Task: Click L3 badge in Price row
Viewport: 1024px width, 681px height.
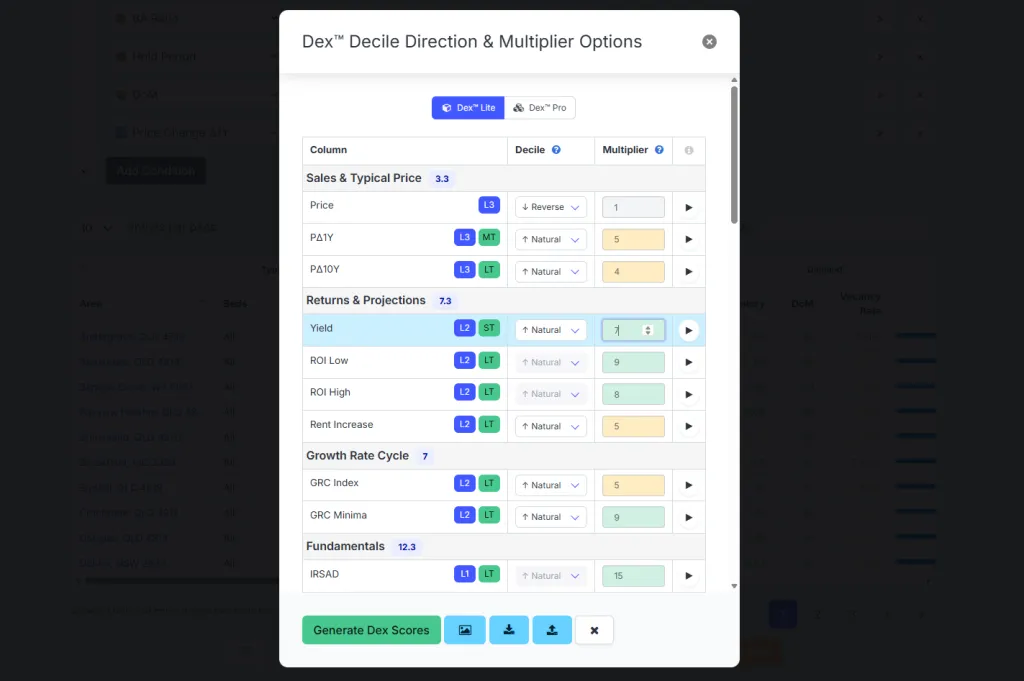Action: point(489,205)
